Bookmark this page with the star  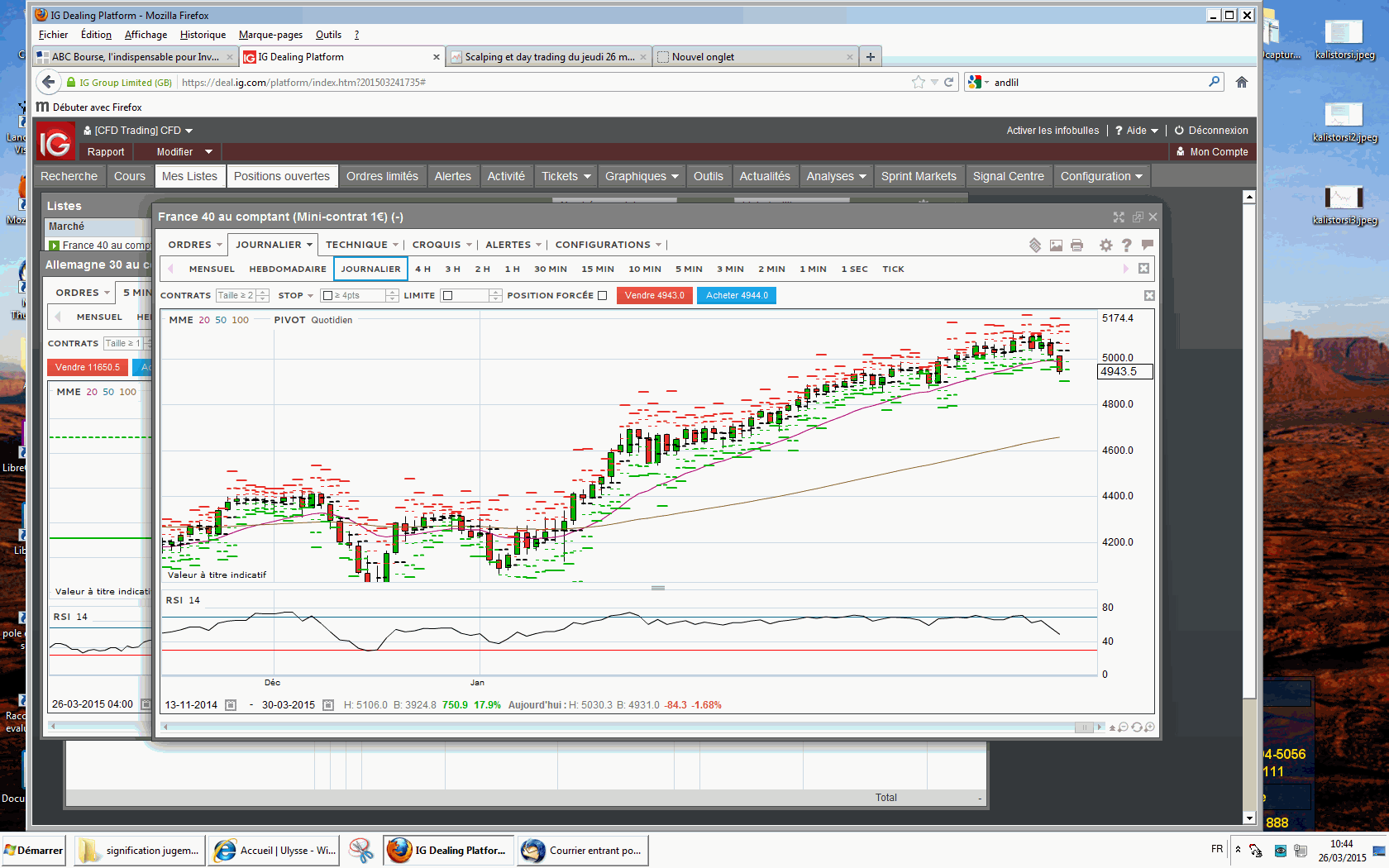tap(919, 82)
